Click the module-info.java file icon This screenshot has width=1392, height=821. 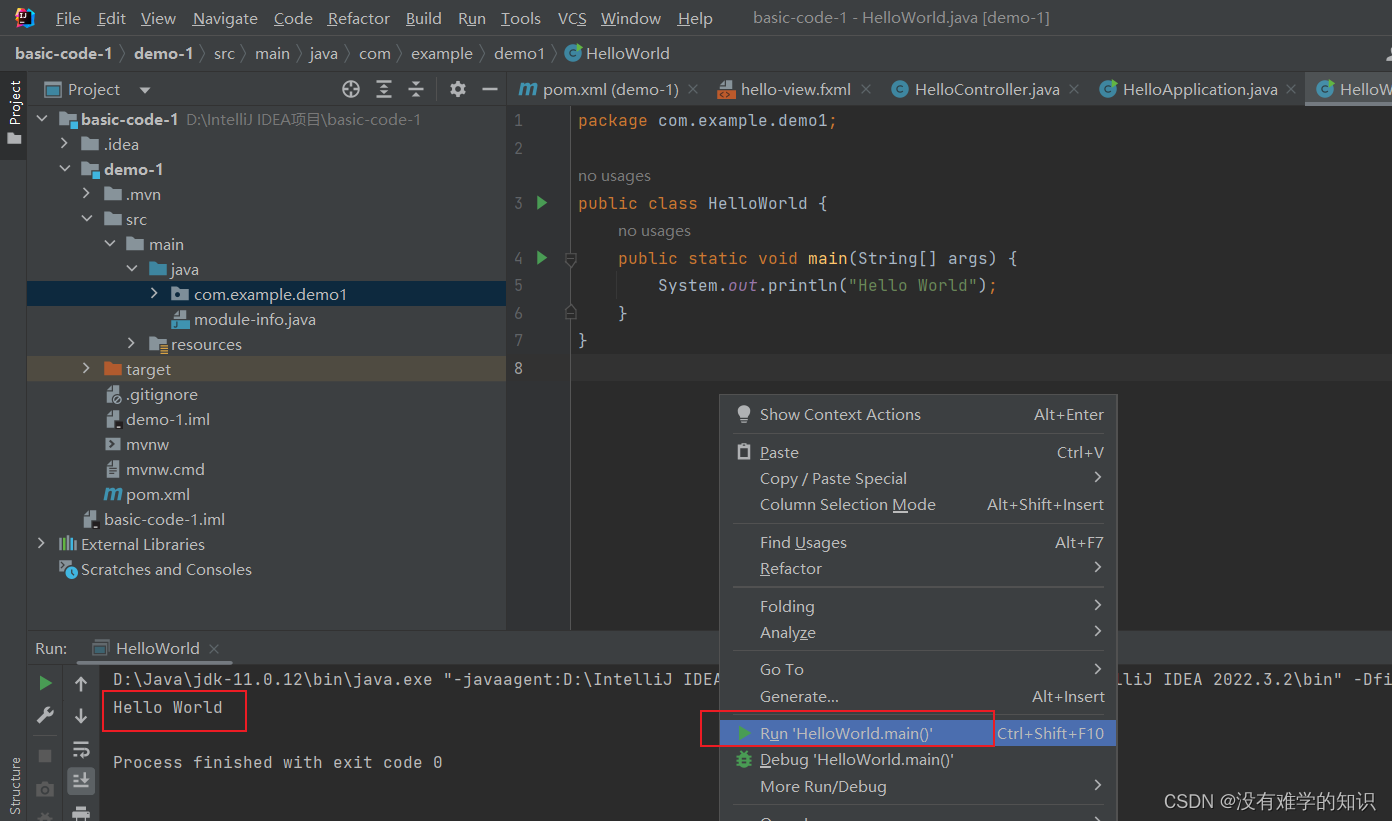(181, 319)
